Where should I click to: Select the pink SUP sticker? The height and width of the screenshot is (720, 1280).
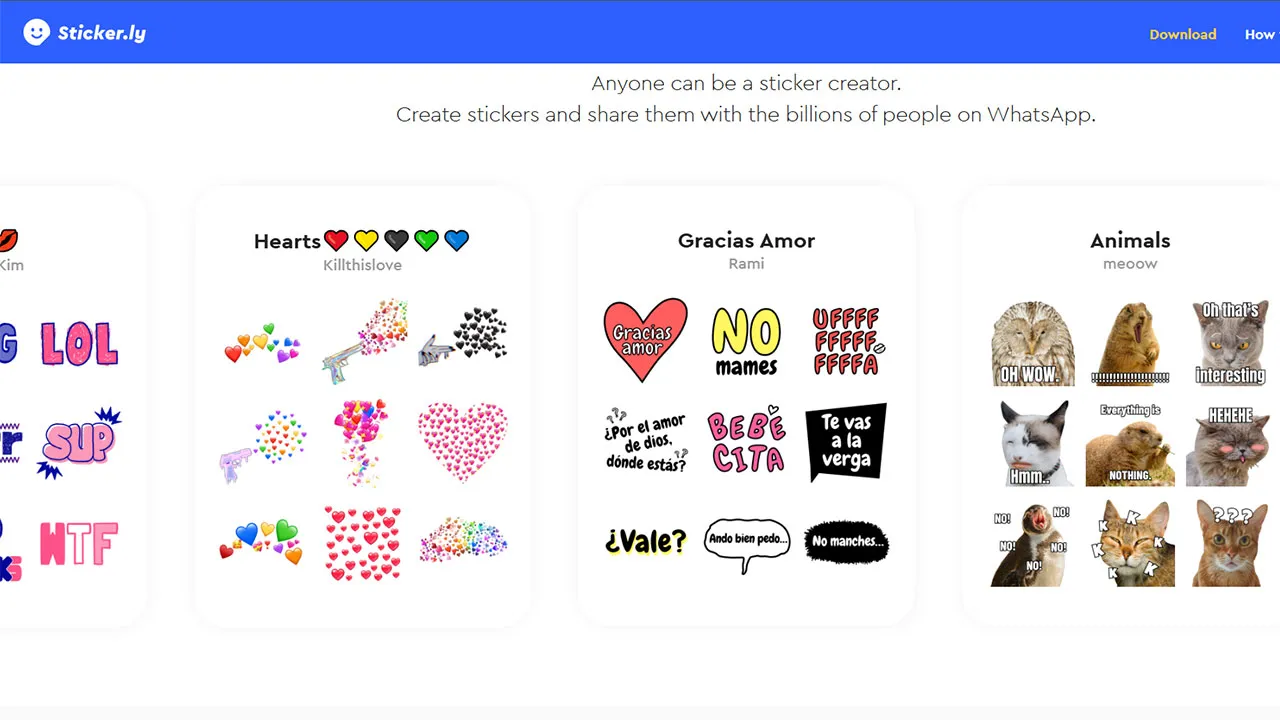pyautogui.click(x=79, y=442)
